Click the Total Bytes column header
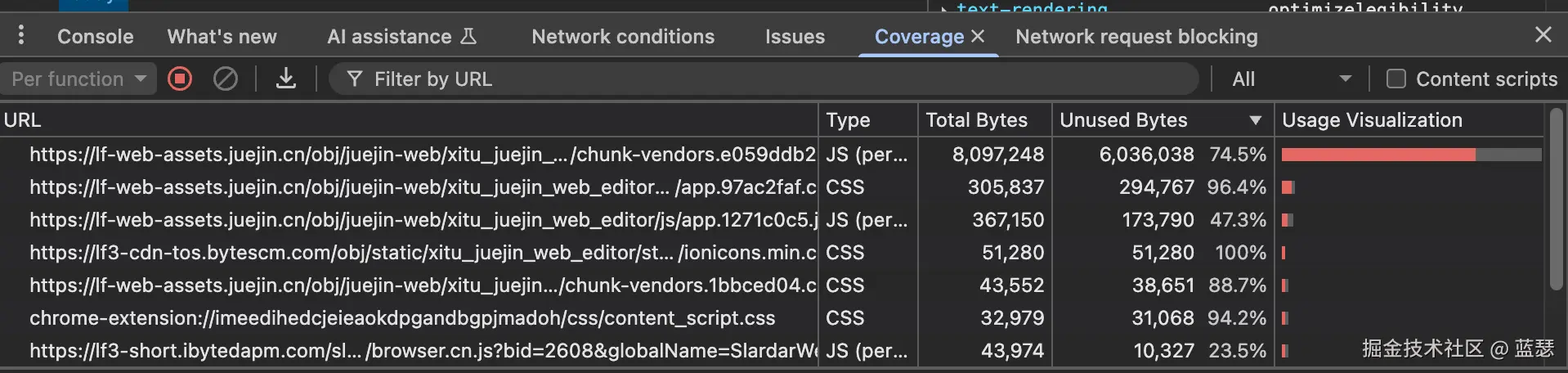The width and height of the screenshot is (1568, 373). tap(976, 120)
